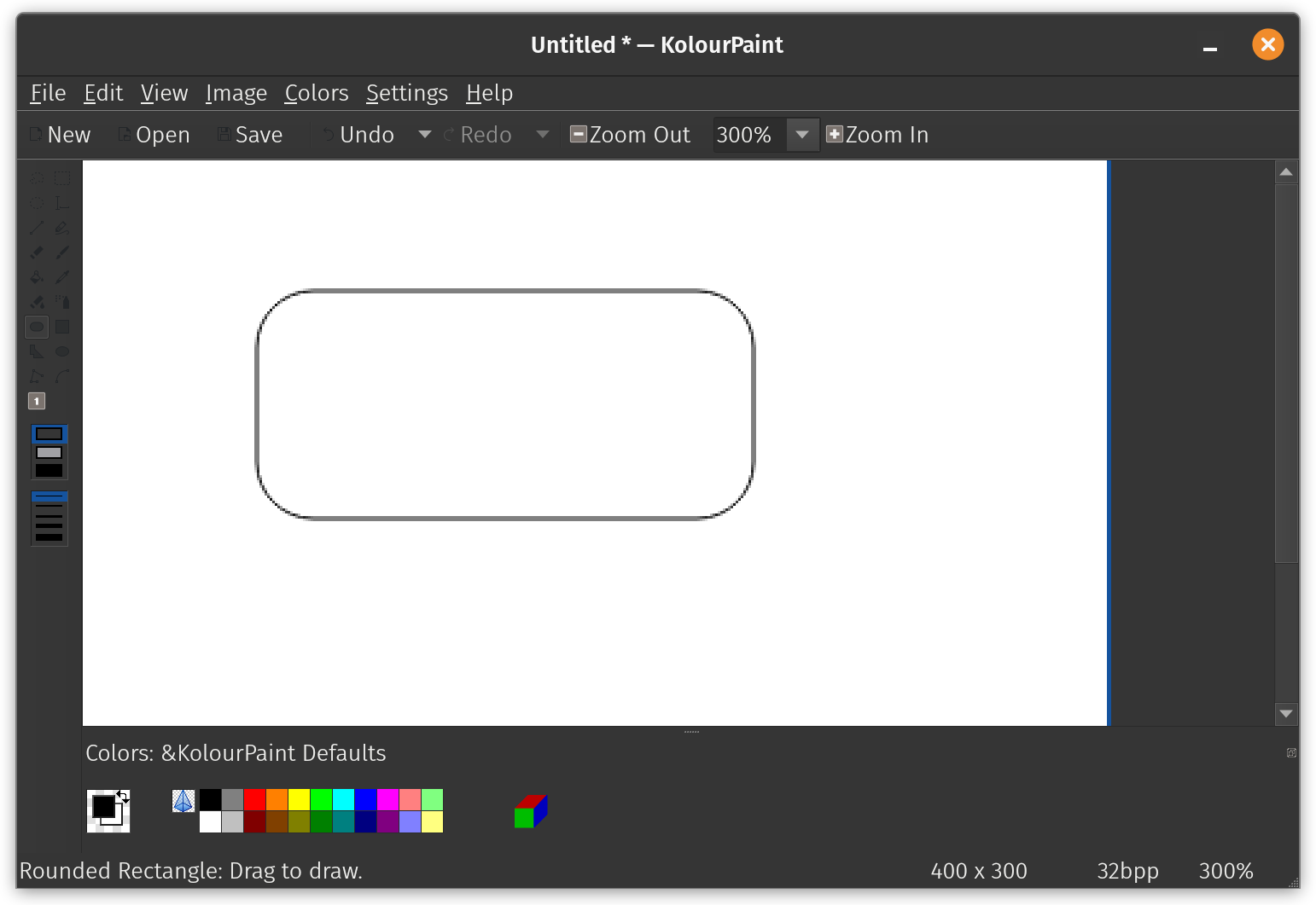Select the Ellipse tool
The width and height of the screenshot is (1316, 905).
coord(62,351)
